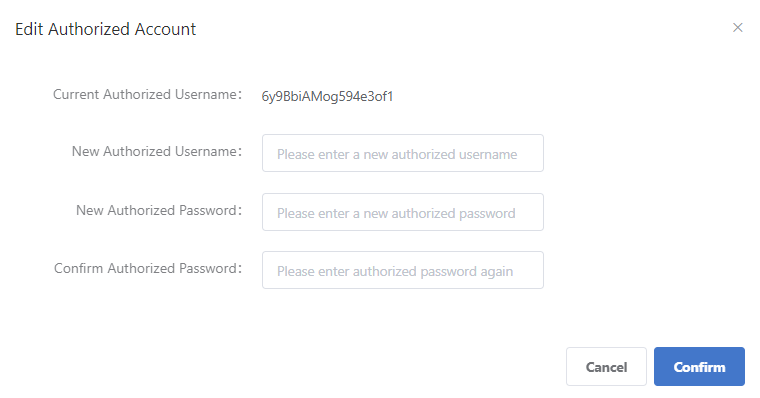This screenshot has width=760, height=398.
Task: Confirm the authorized account changes
Action: [x=699, y=366]
